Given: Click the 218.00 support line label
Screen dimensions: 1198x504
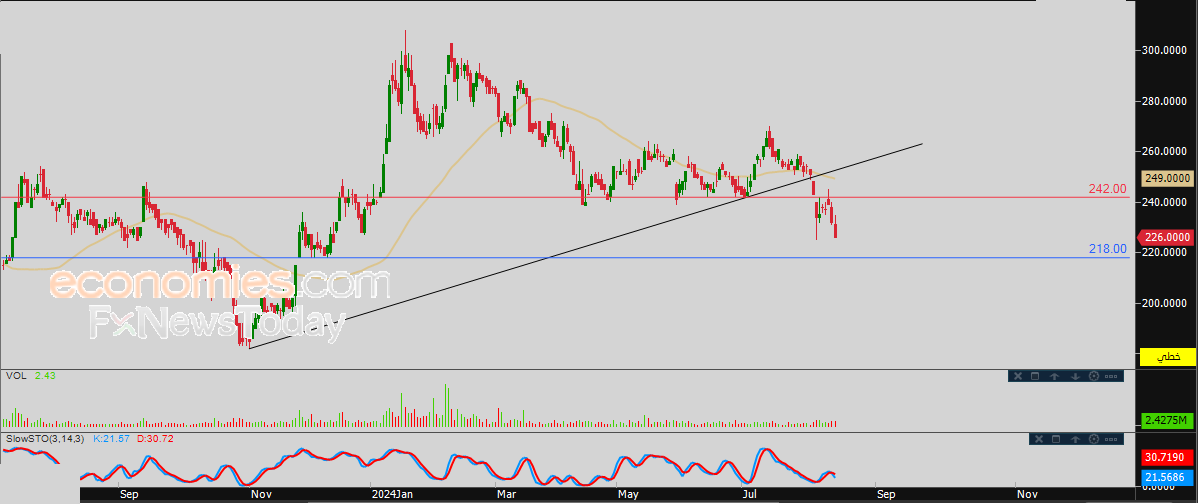Looking at the screenshot, I should (x=1108, y=248).
